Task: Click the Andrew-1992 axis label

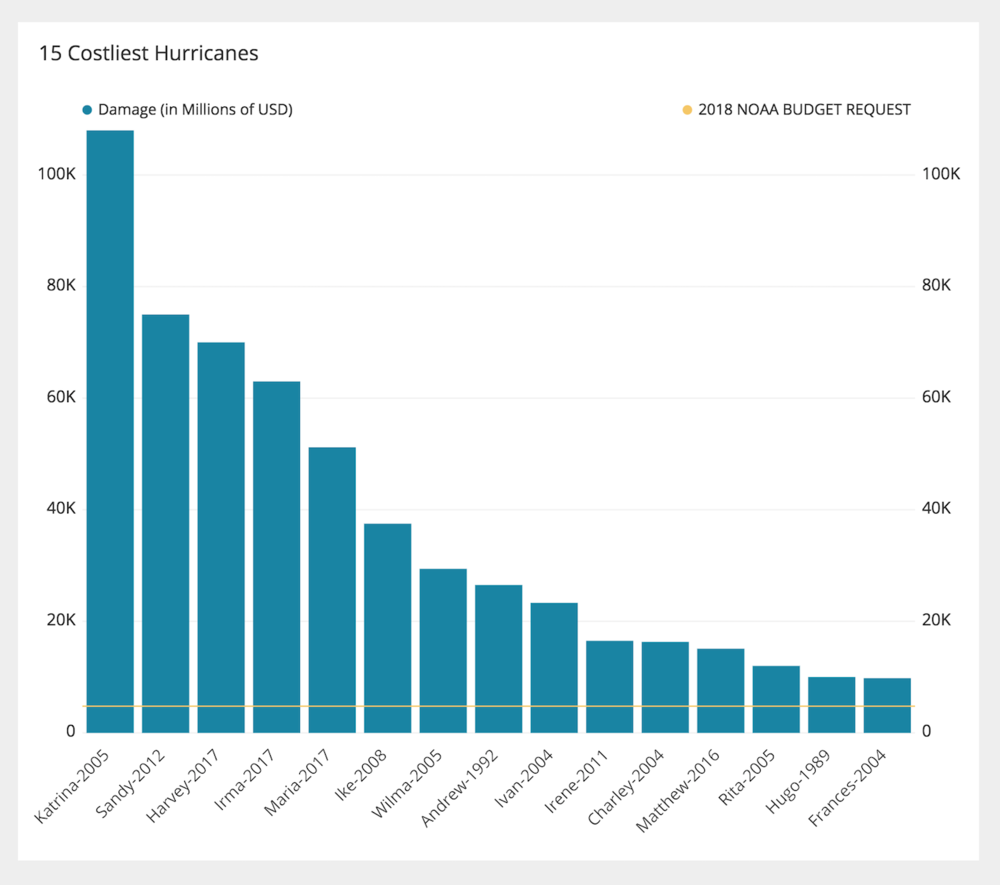Action: pos(459,788)
